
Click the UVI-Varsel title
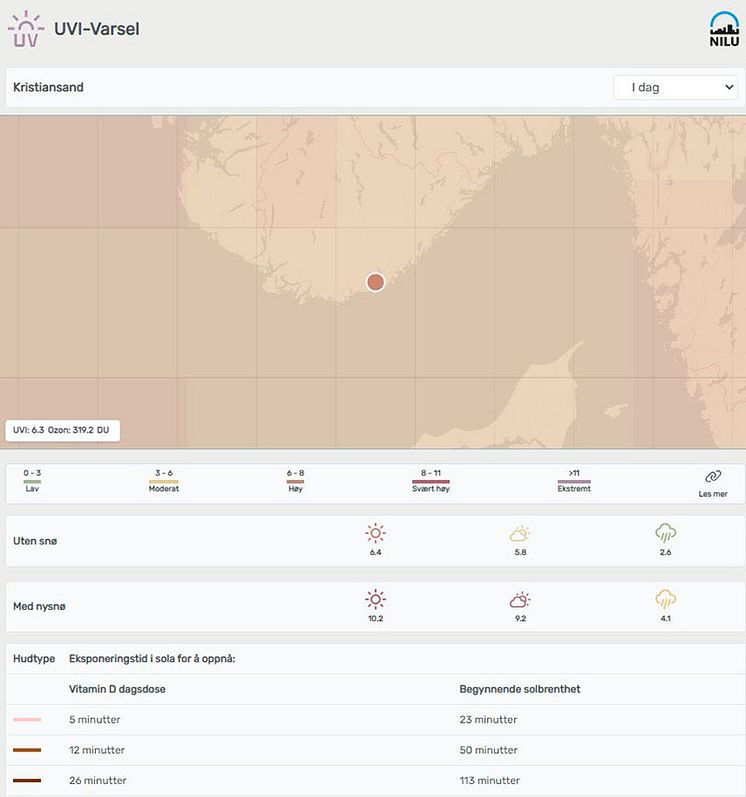tap(97, 29)
